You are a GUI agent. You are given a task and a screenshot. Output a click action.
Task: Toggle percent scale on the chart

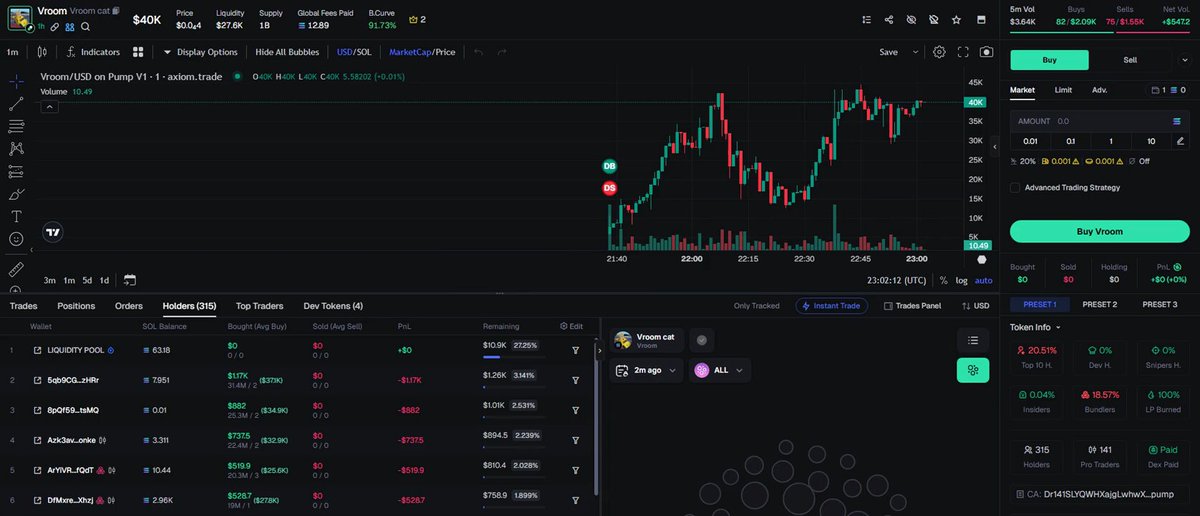click(943, 280)
